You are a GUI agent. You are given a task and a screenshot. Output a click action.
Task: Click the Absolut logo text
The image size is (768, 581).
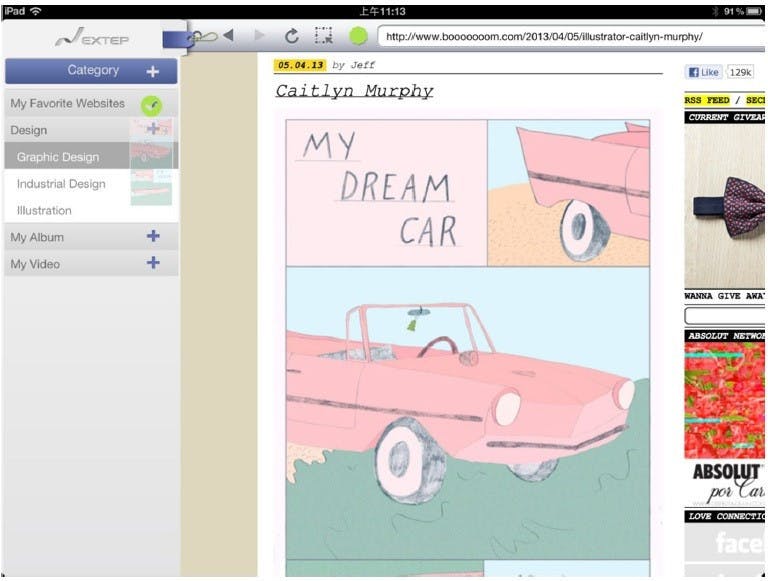coord(727,472)
